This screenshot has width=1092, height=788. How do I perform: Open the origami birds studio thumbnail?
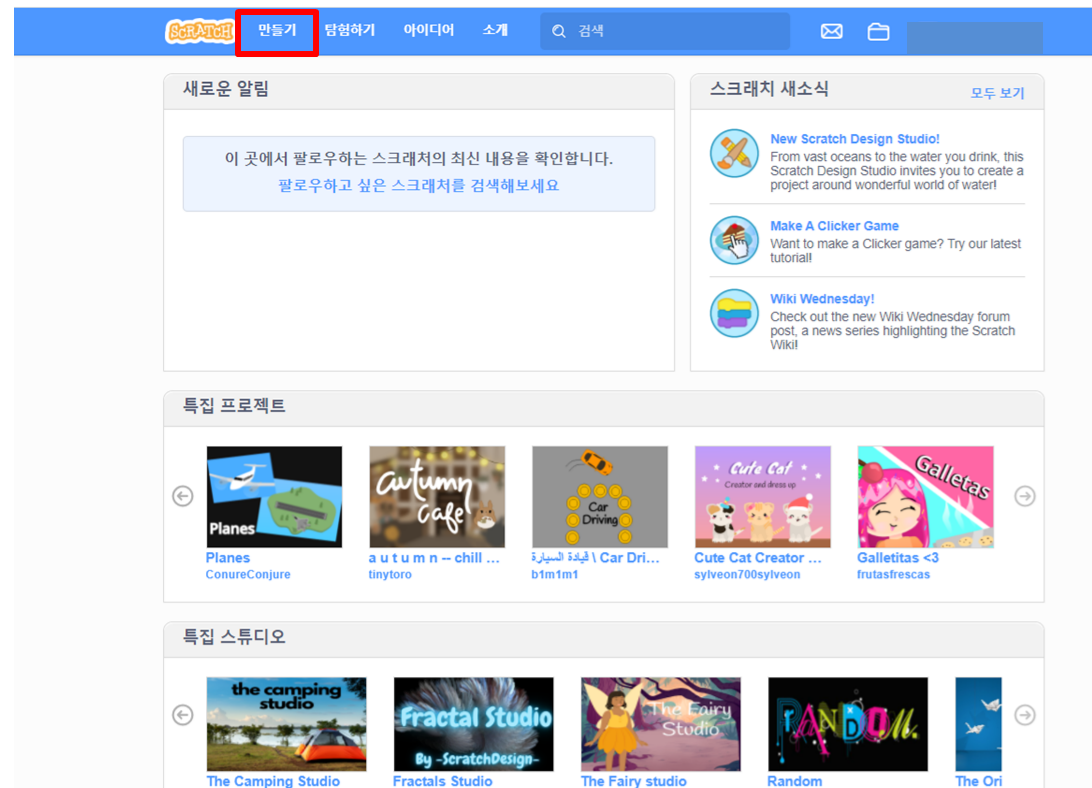(x=978, y=724)
